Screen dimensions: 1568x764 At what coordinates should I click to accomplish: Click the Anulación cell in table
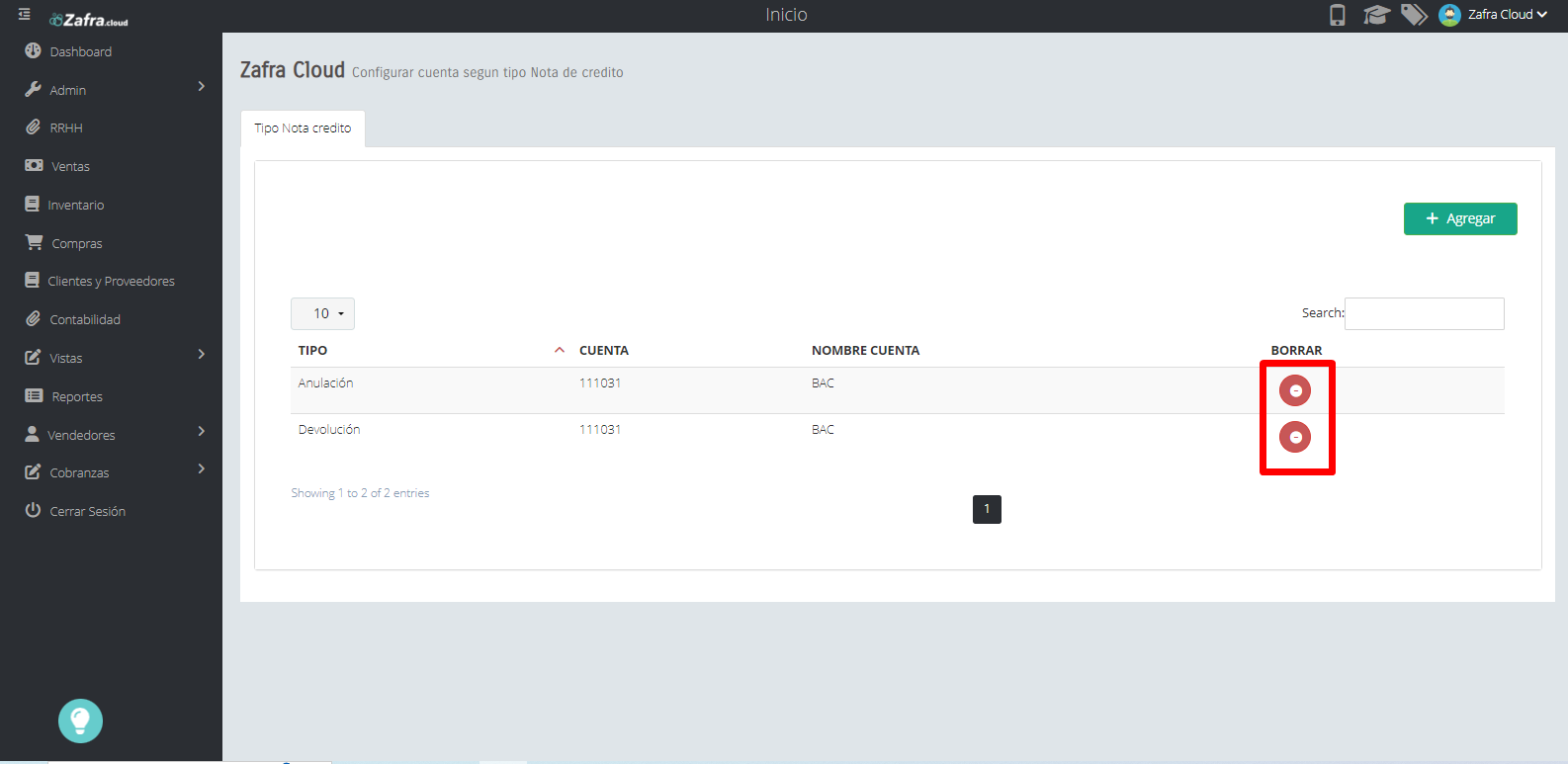325,383
